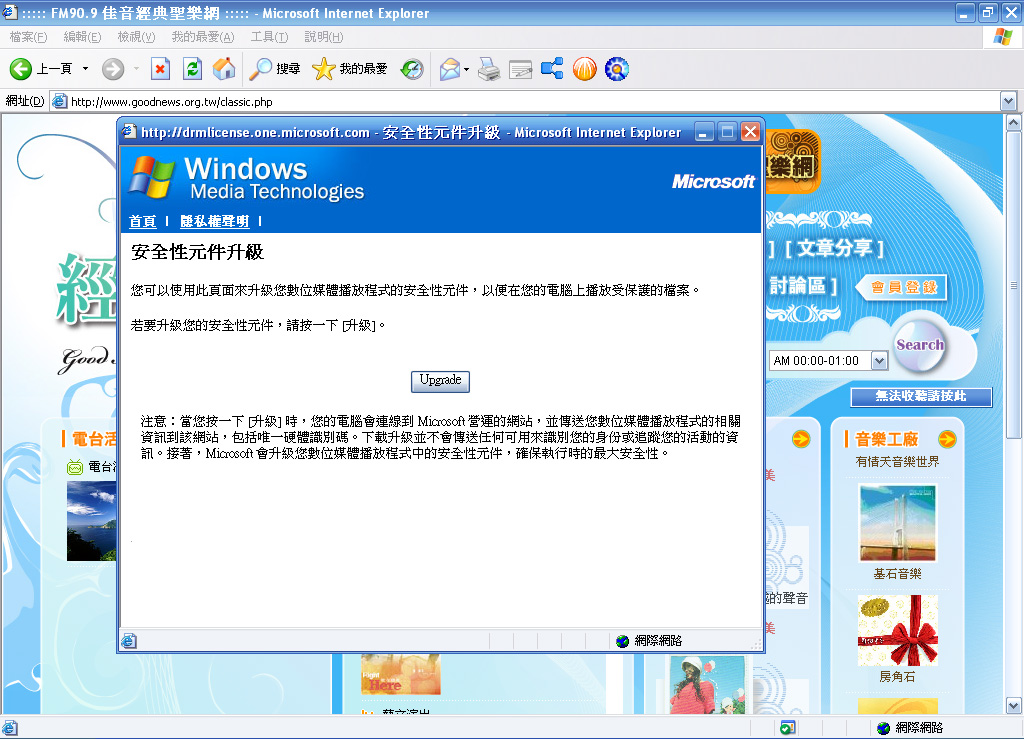The width and height of the screenshot is (1024, 739).
Task: Open the 工具(T) menu
Action: 269,37
